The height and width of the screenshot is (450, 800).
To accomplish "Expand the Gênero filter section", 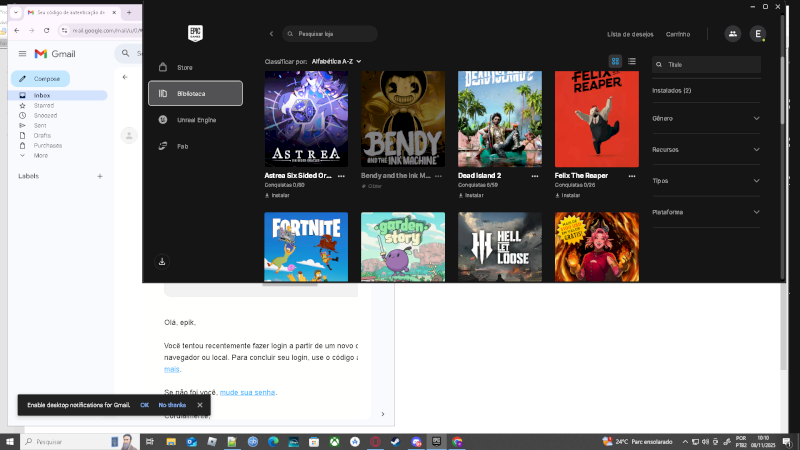I will point(706,118).
